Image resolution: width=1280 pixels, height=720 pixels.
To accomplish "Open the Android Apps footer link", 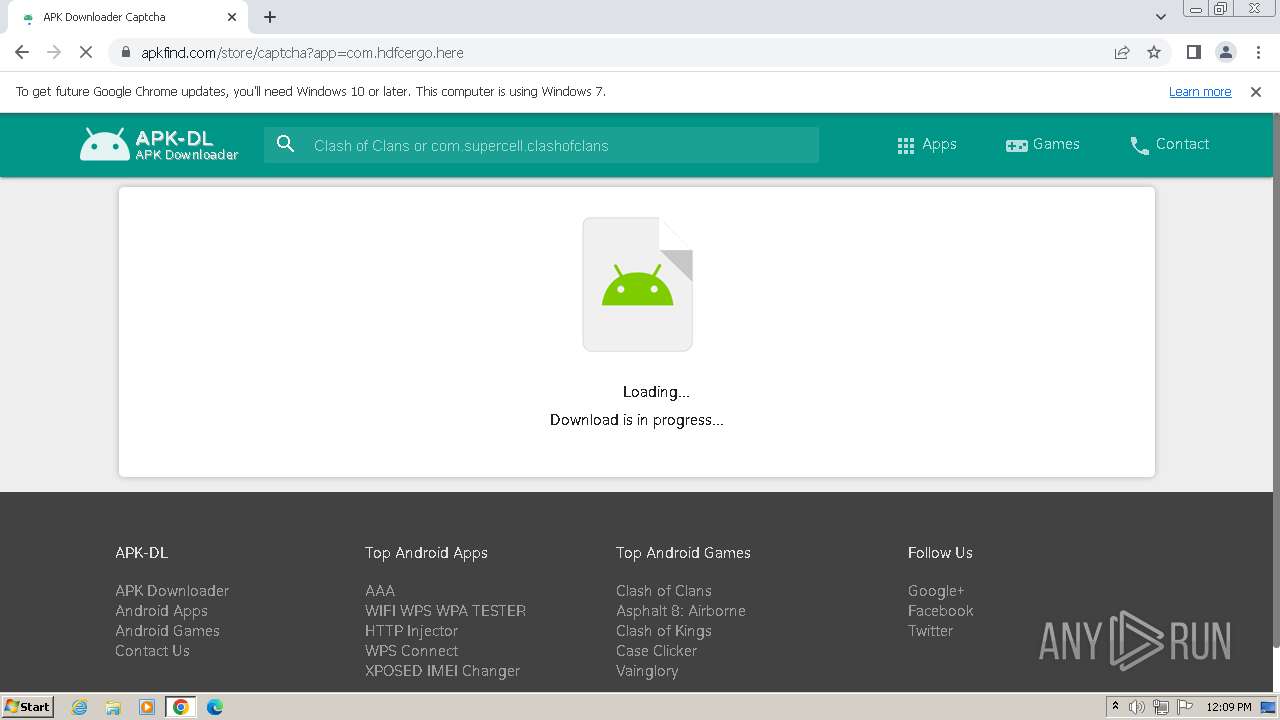I will 161,611.
